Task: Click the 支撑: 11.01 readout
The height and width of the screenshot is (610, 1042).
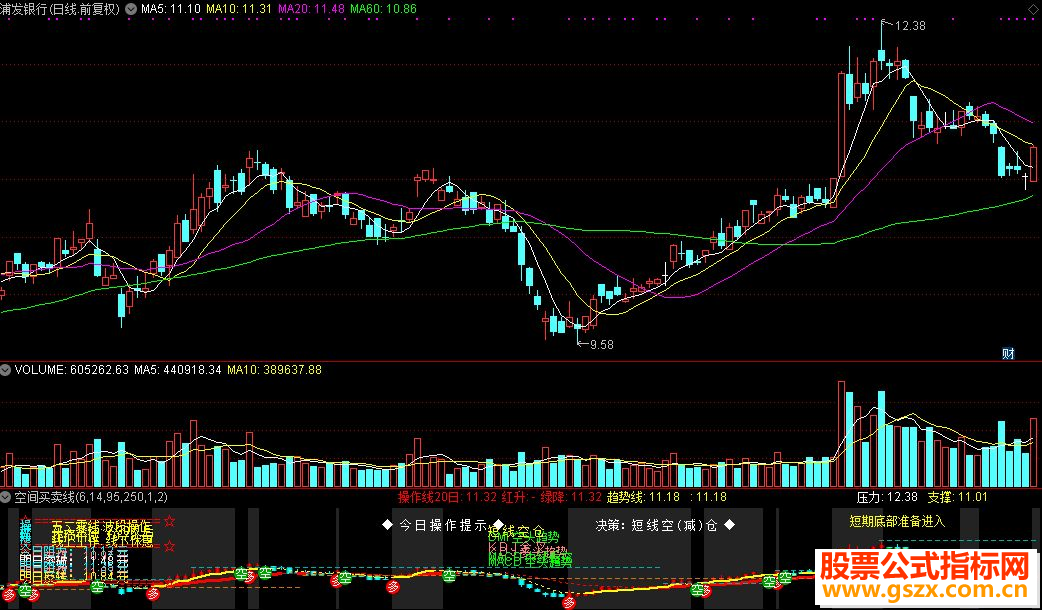Action: (x=958, y=496)
